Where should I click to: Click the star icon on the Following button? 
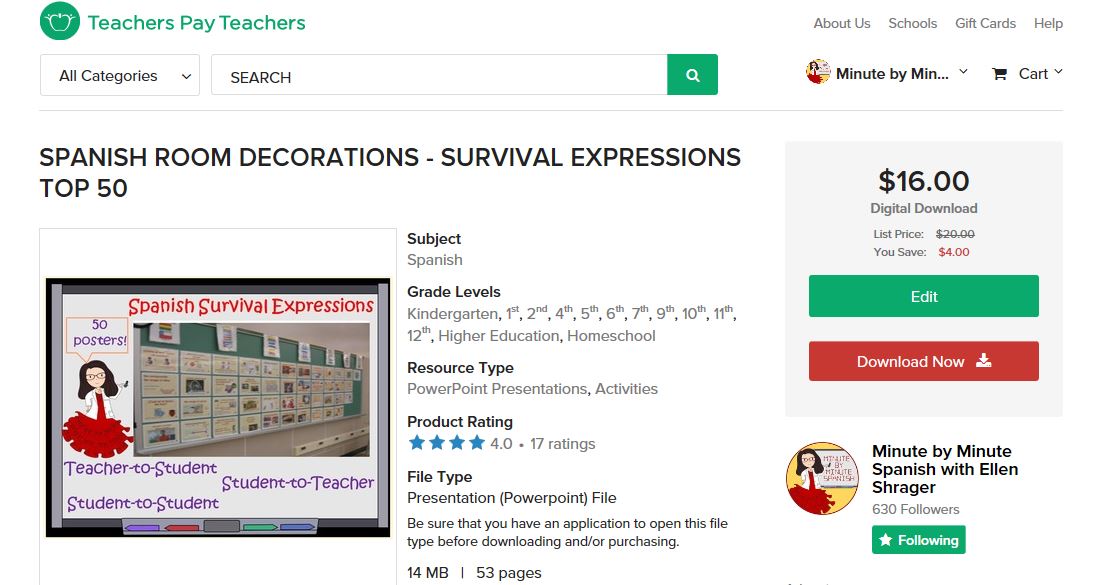886,540
